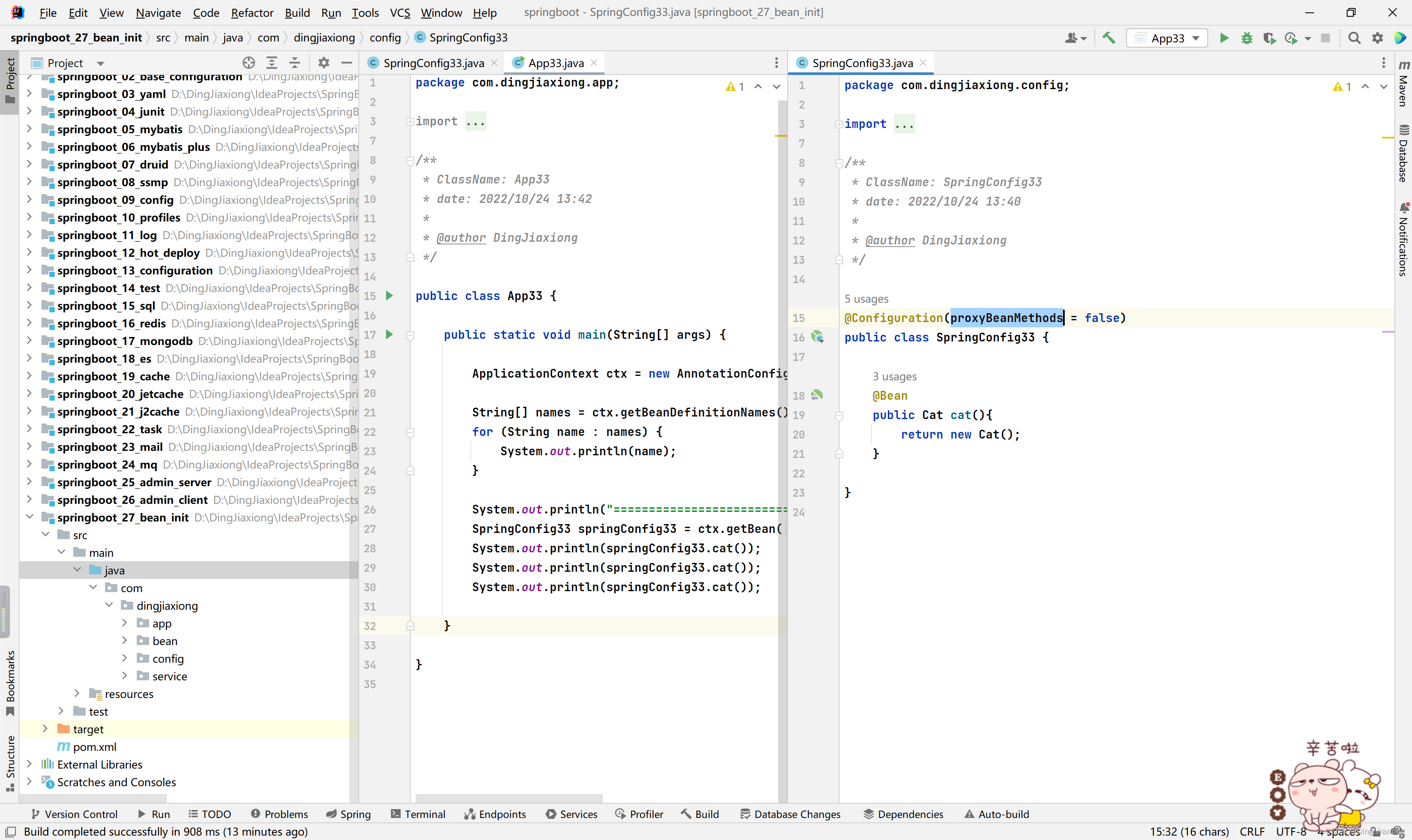Click Select Opened File target icon

[248, 63]
